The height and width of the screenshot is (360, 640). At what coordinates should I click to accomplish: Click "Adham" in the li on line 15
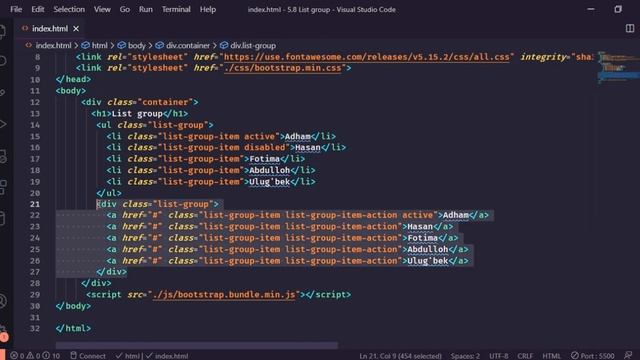tap(298, 136)
